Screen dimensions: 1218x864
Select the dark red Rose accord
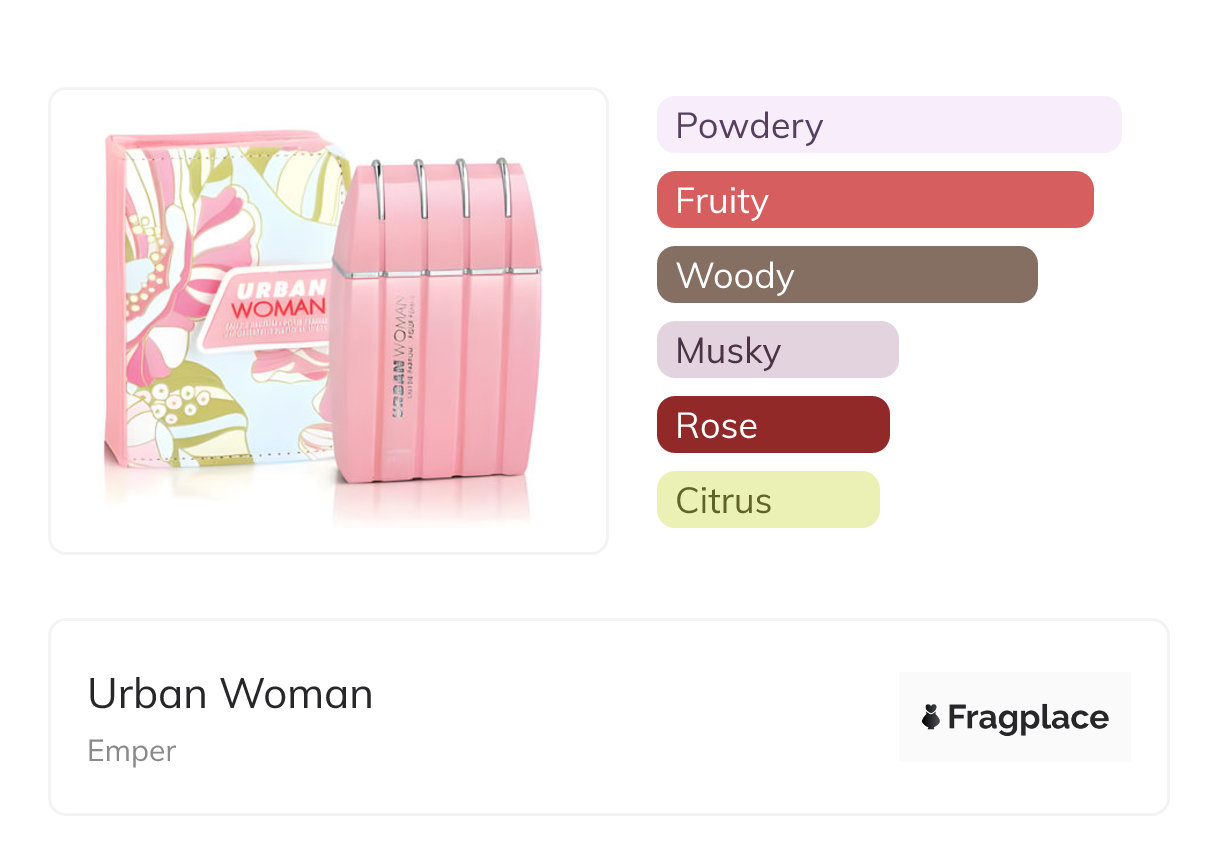click(x=772, y=425)
